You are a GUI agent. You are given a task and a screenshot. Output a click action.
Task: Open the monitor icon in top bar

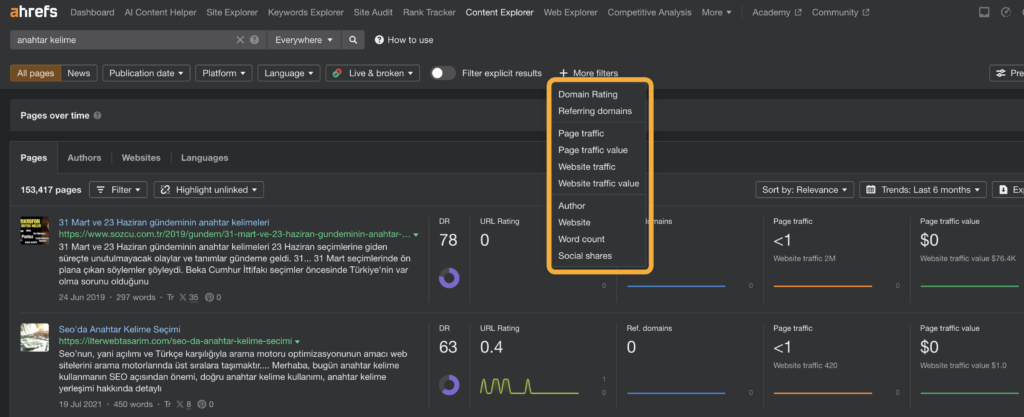(x=984, y=12)
